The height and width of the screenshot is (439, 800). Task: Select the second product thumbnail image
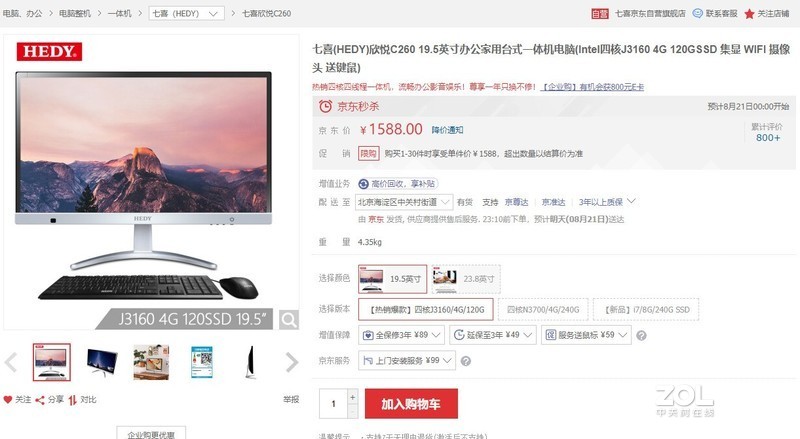[x=102, y=362]
